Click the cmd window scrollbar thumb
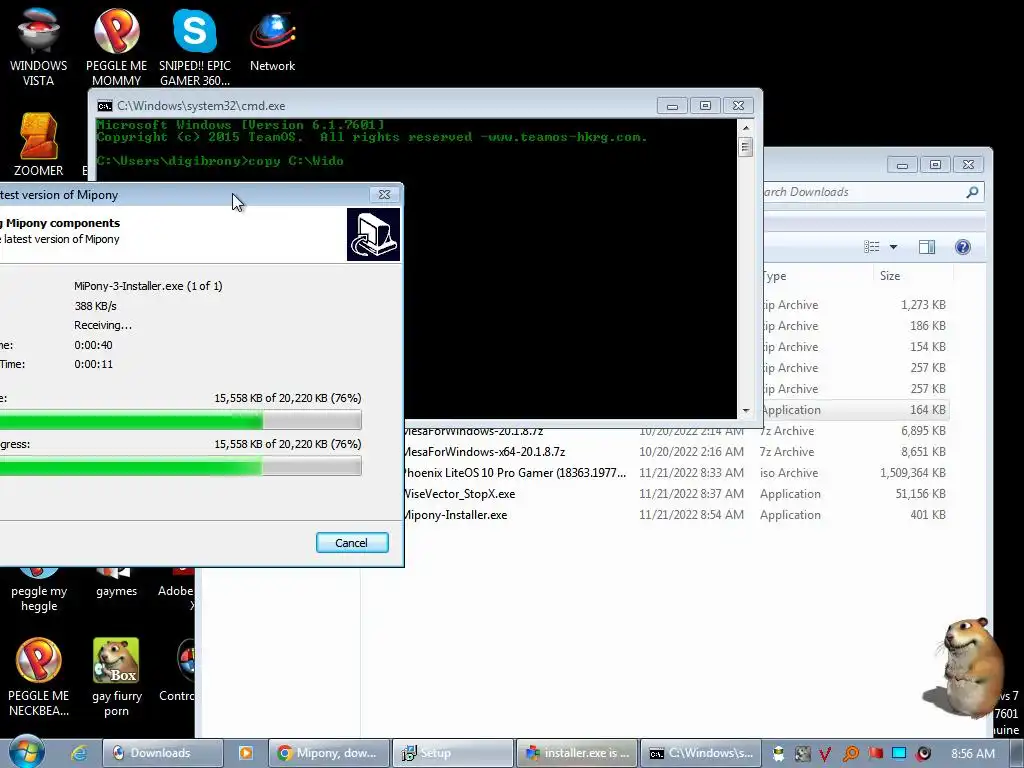 [x=745, y=147]
